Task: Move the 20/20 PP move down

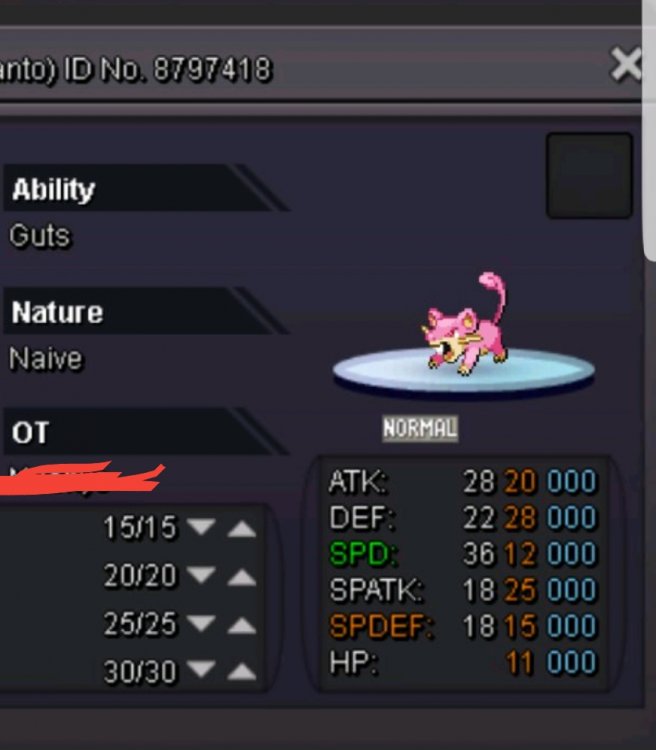Action: pos(201,574)
